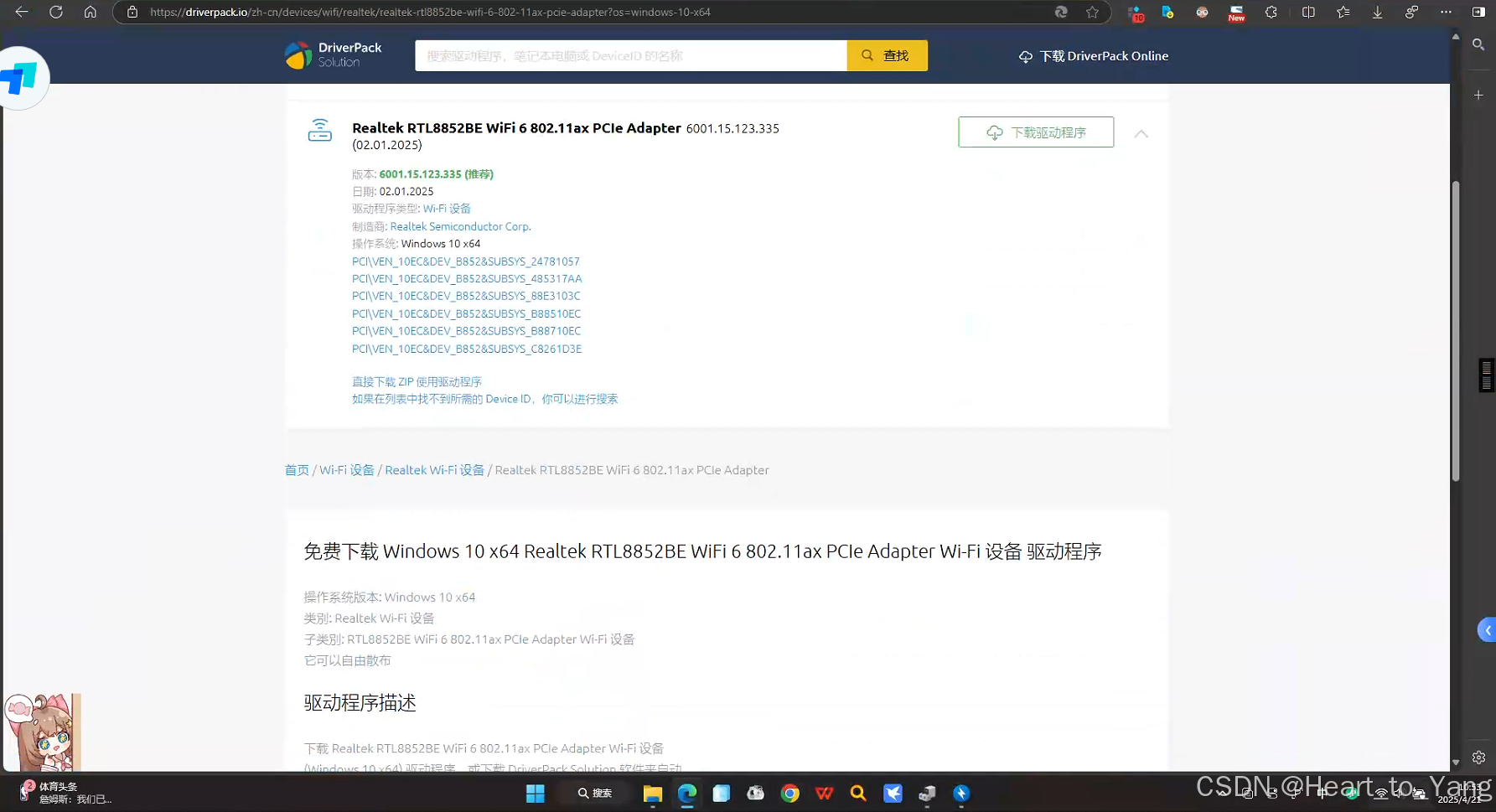The image size is (1496, 812).
Task: Open device ID link SUBSYS_485317AA
Action: click(467, 279)
